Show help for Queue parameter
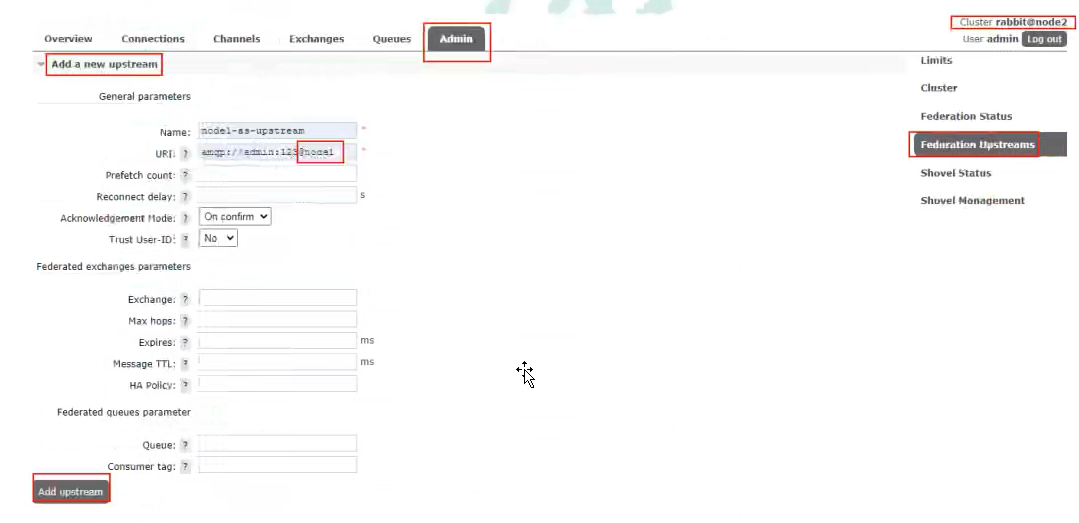The height and width of the screenshot is (523, 1079). [x=184, y=445]
